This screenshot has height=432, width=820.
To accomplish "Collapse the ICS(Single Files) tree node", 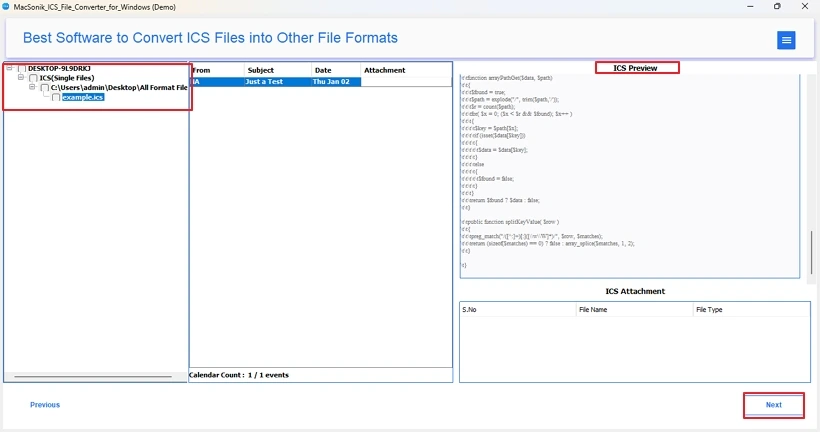I will [21, 77].
